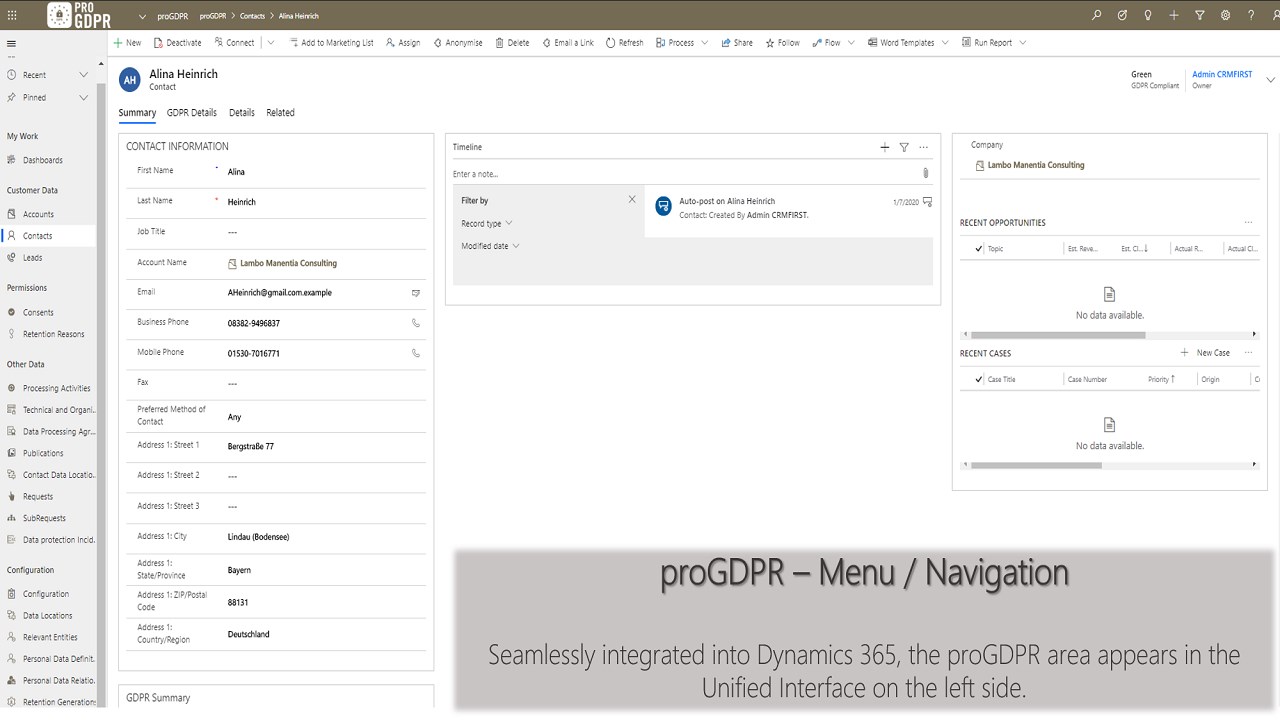Open the Account Name link Lambo Manentia Consulting

[x=288, y=263]
